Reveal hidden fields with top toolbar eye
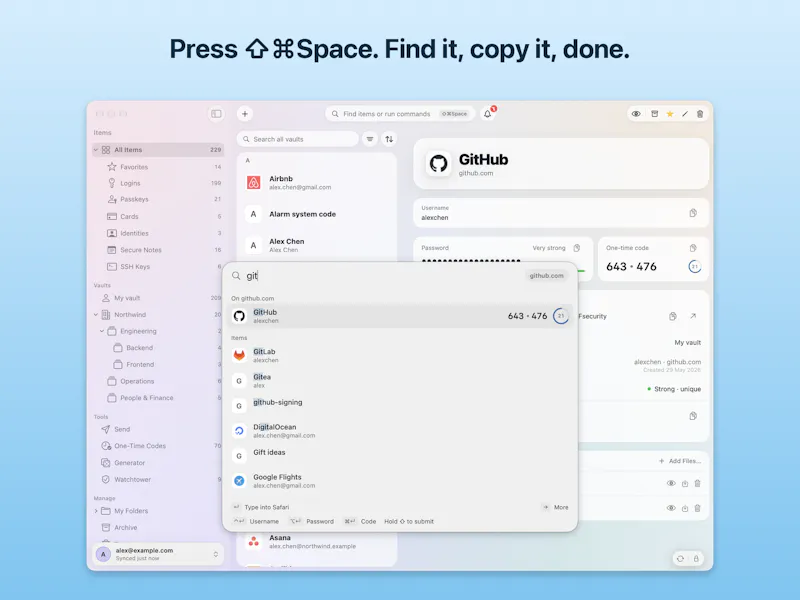The height and width of the screenshot is (600, 800). pyautogui.click(x=636, y=114)
